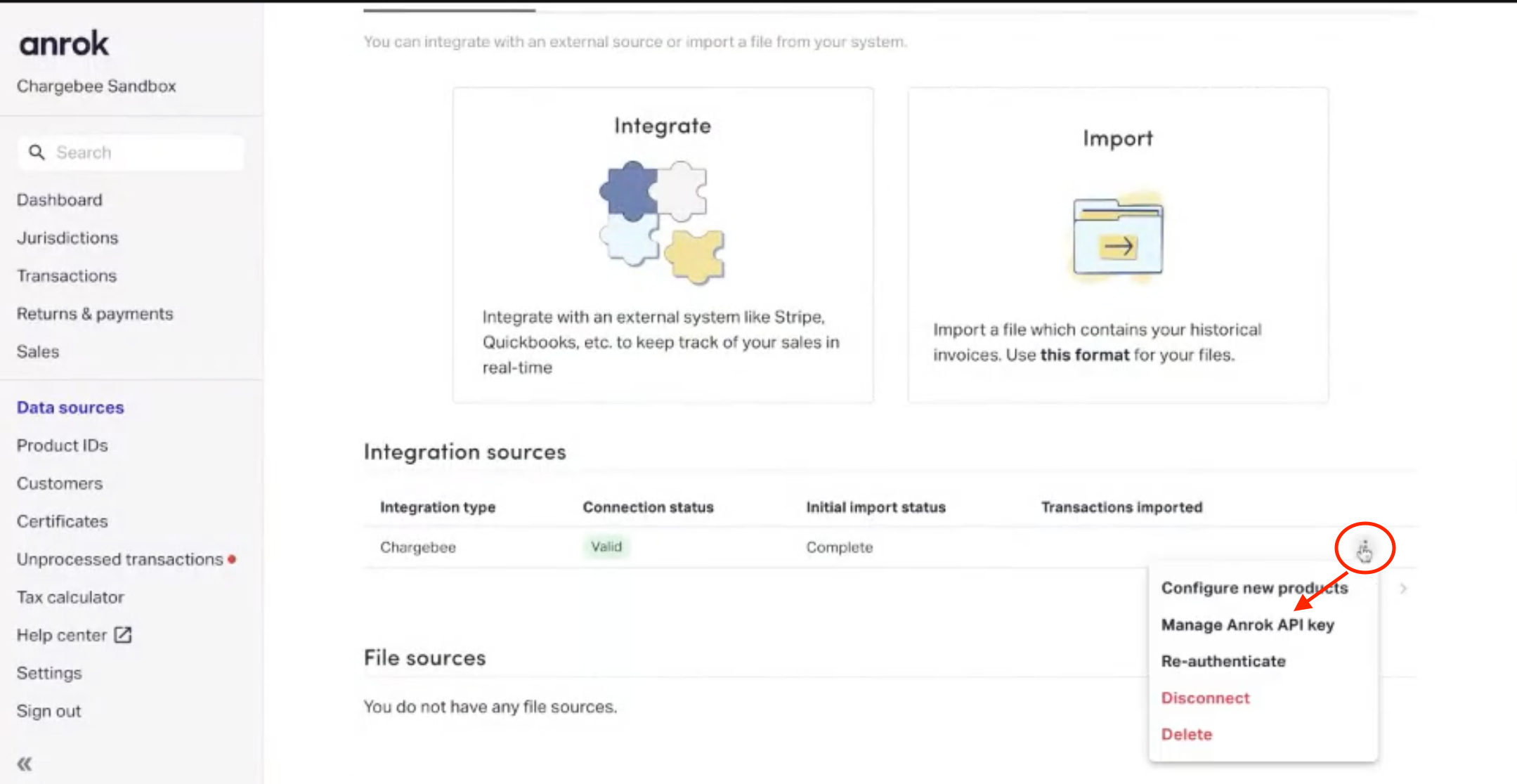Open the 'this format' link
This screenshot has height=784, width=1517.
coord(1084,355)
